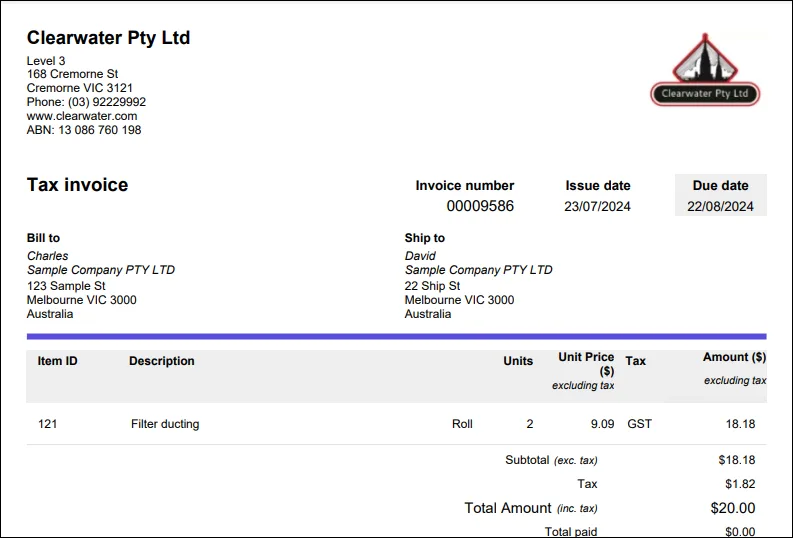Click the 22 Ship St address line
Image resolution: width=793 pixels, height=538 pixels.
[x=432, y=286]
